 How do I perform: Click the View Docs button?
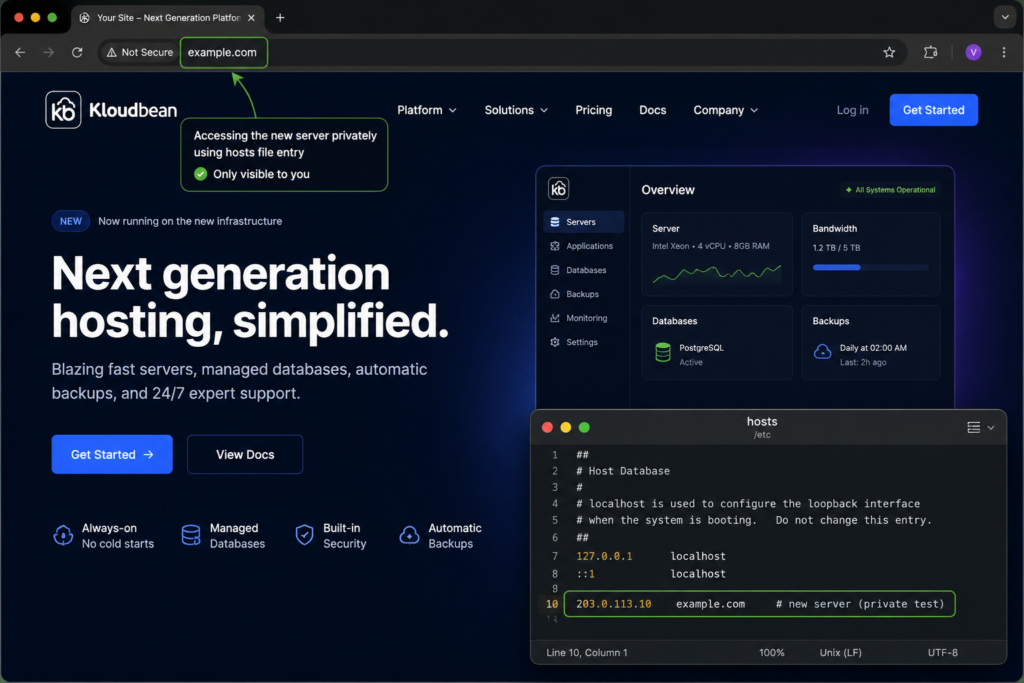(245, 454)
